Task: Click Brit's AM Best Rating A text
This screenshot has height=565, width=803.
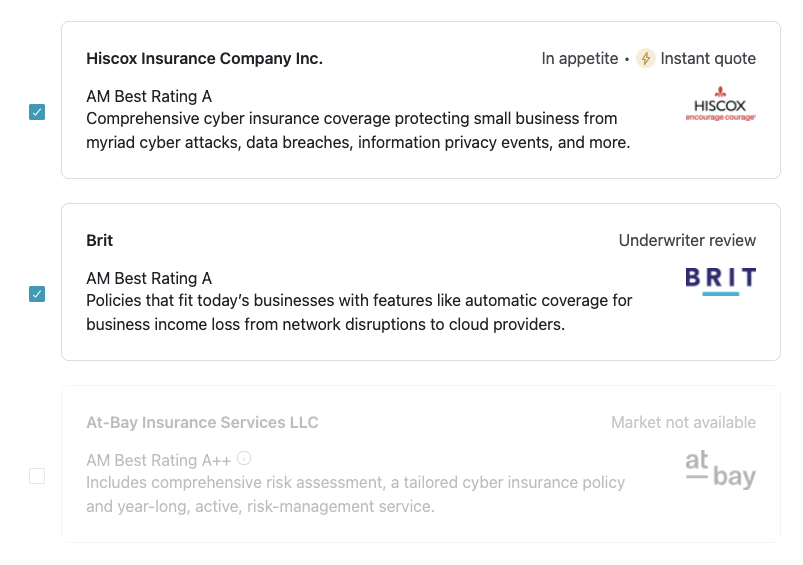Action: [149, 278]
